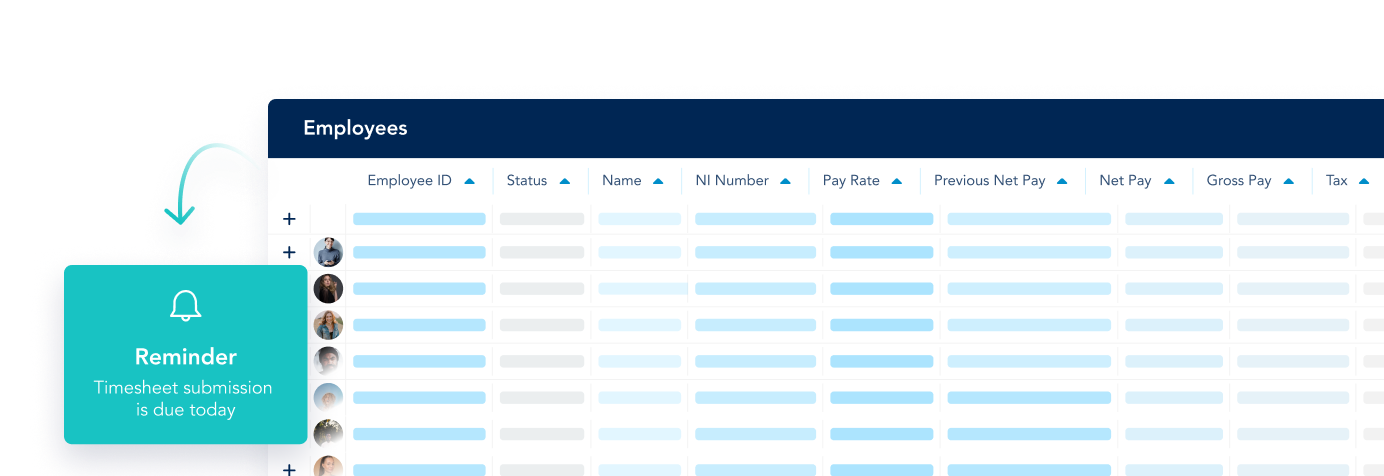Click the bell icon in the Reminder card
This screenshot has width=1384, height=476.
(185, 306)
